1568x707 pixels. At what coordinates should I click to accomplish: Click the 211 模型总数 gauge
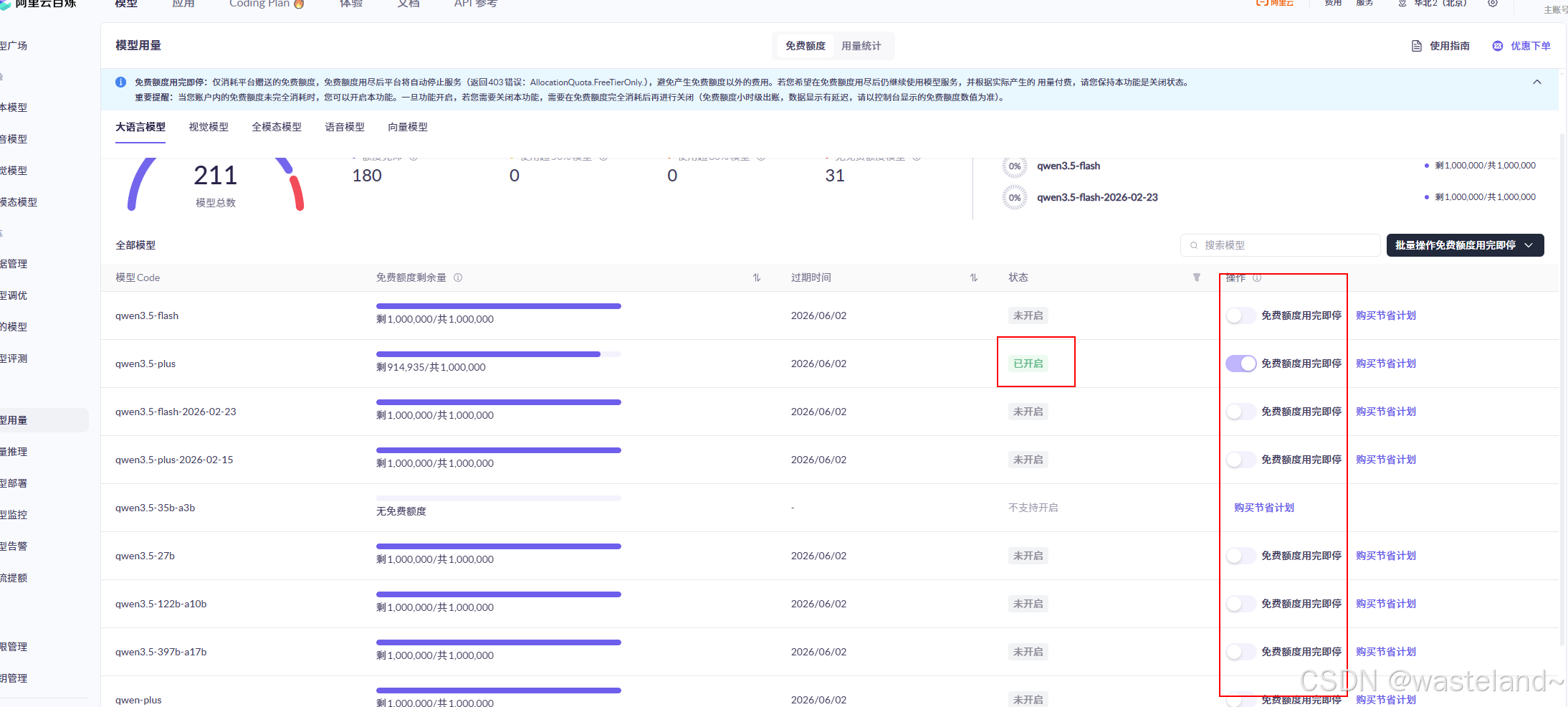[x=216, y=184]
